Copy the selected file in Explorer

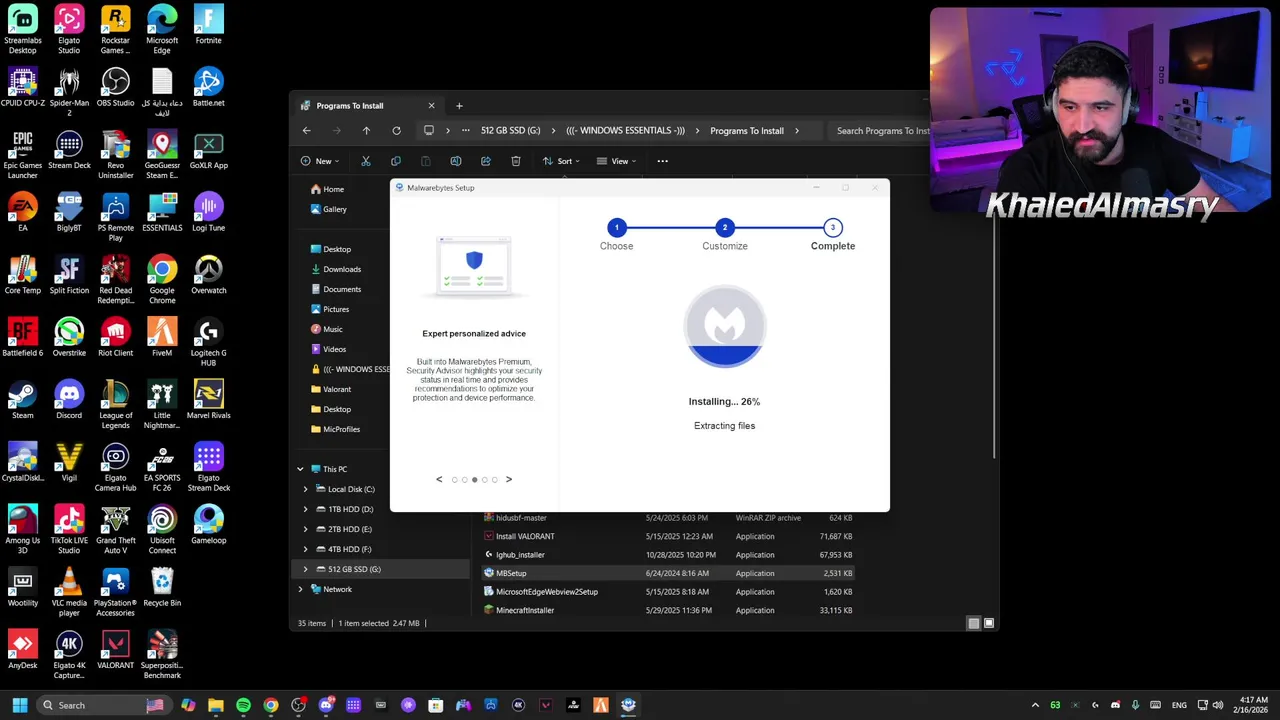click(396, 161)
